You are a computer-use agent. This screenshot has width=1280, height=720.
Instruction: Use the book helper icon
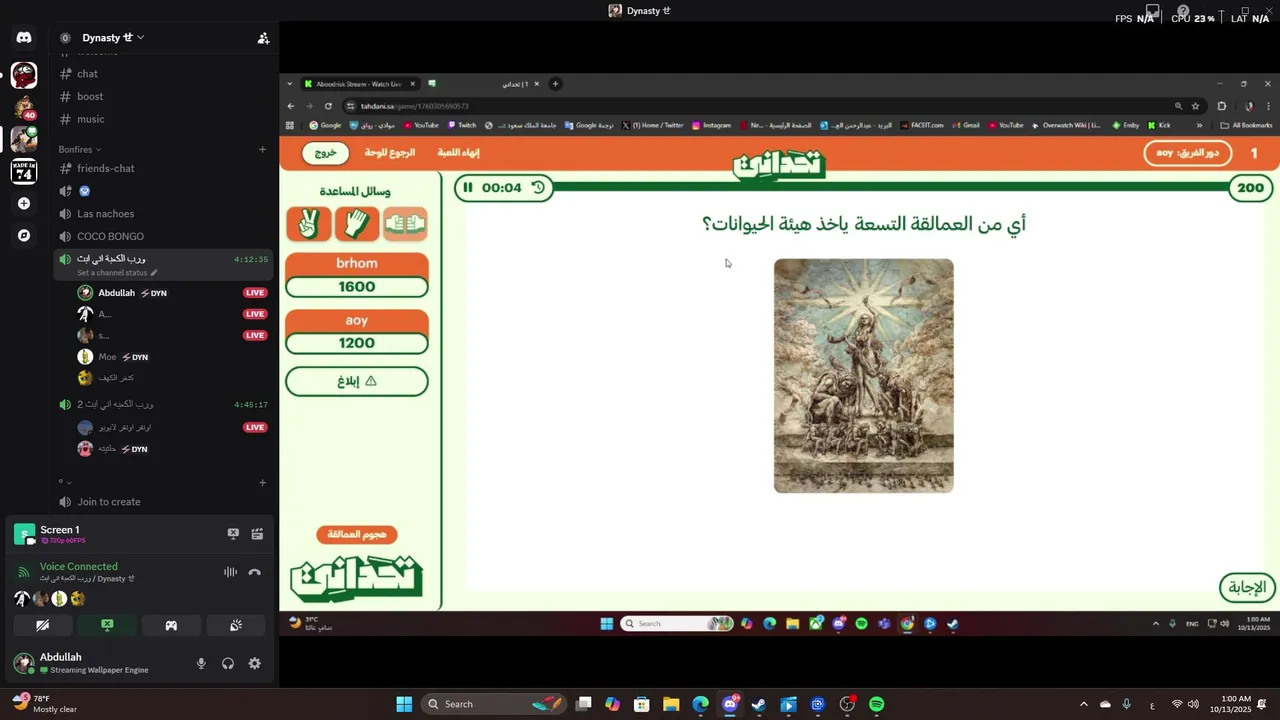point(405,224)
